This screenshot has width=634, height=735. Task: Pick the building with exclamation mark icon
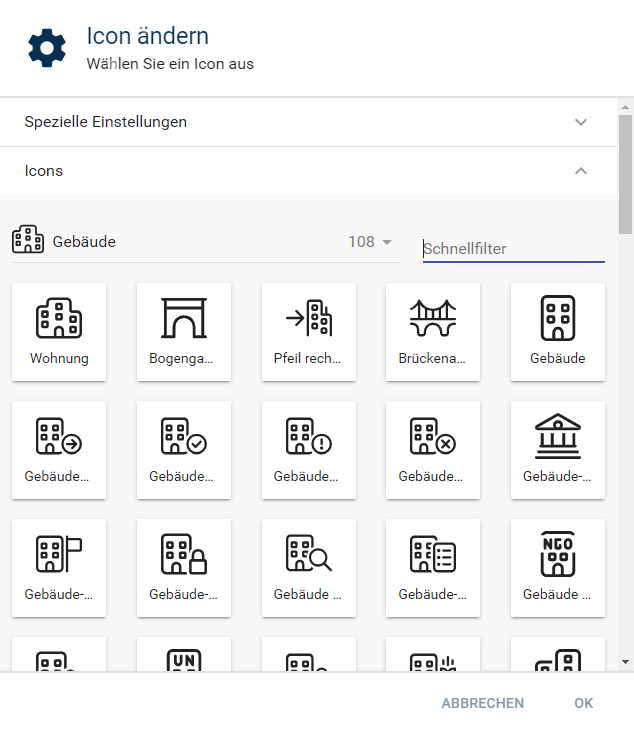pos(308,449)
